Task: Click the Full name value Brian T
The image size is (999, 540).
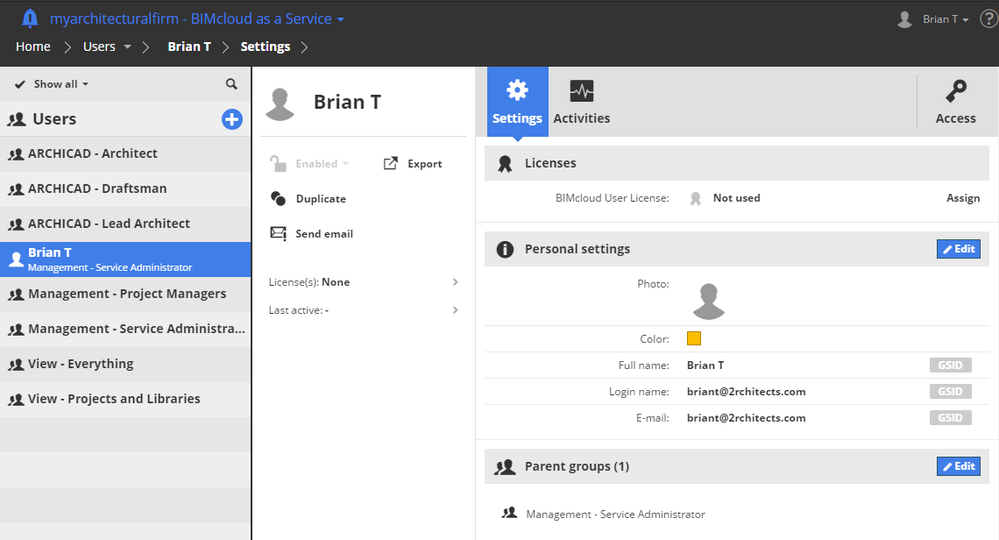Action: (705, 366)
